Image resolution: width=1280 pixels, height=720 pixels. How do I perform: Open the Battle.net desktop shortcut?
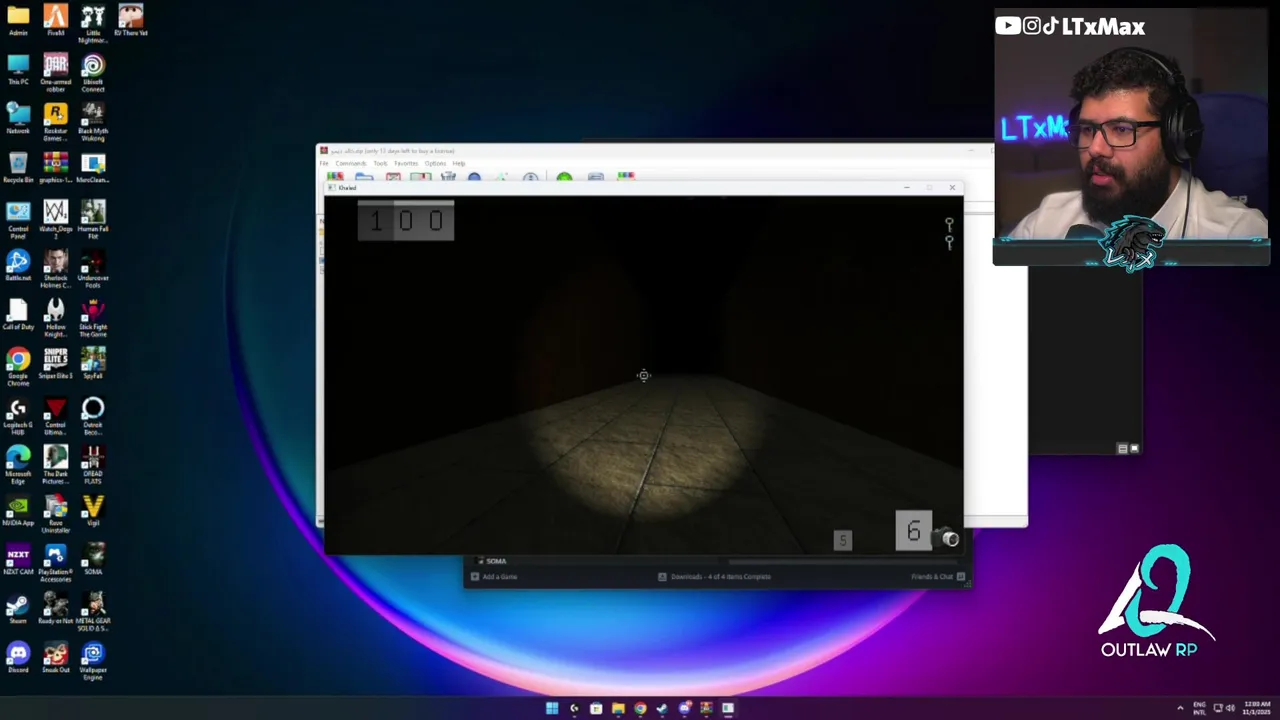tap(18, 266)
